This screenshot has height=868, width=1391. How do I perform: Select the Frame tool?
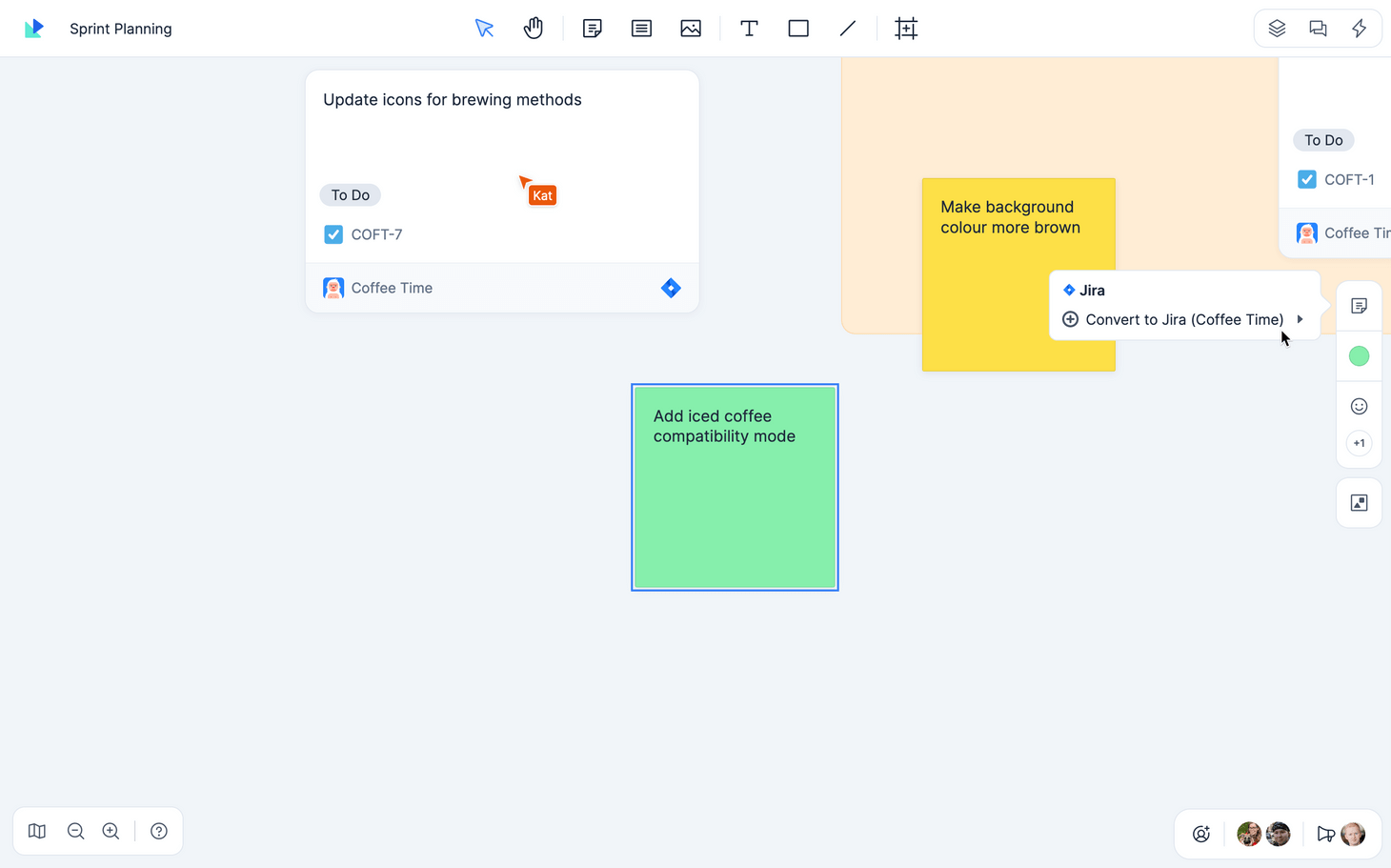(x=906, y=29)
